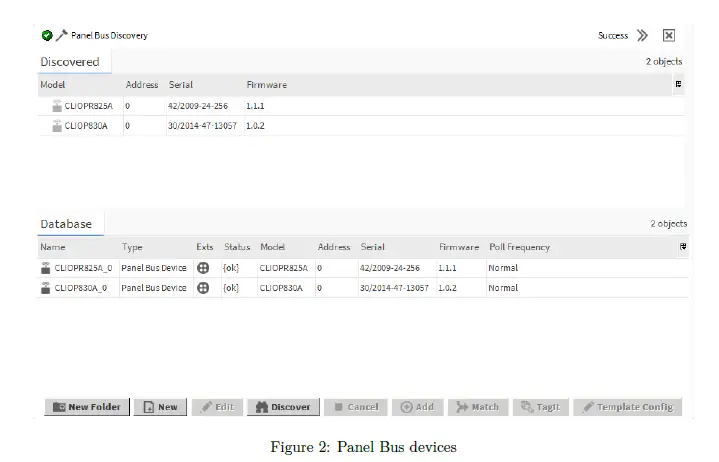This screenshot has height=462, width=719.
Task: Click the Panel Bus Discovery tool icon
Action: click(x=61, y=35)
